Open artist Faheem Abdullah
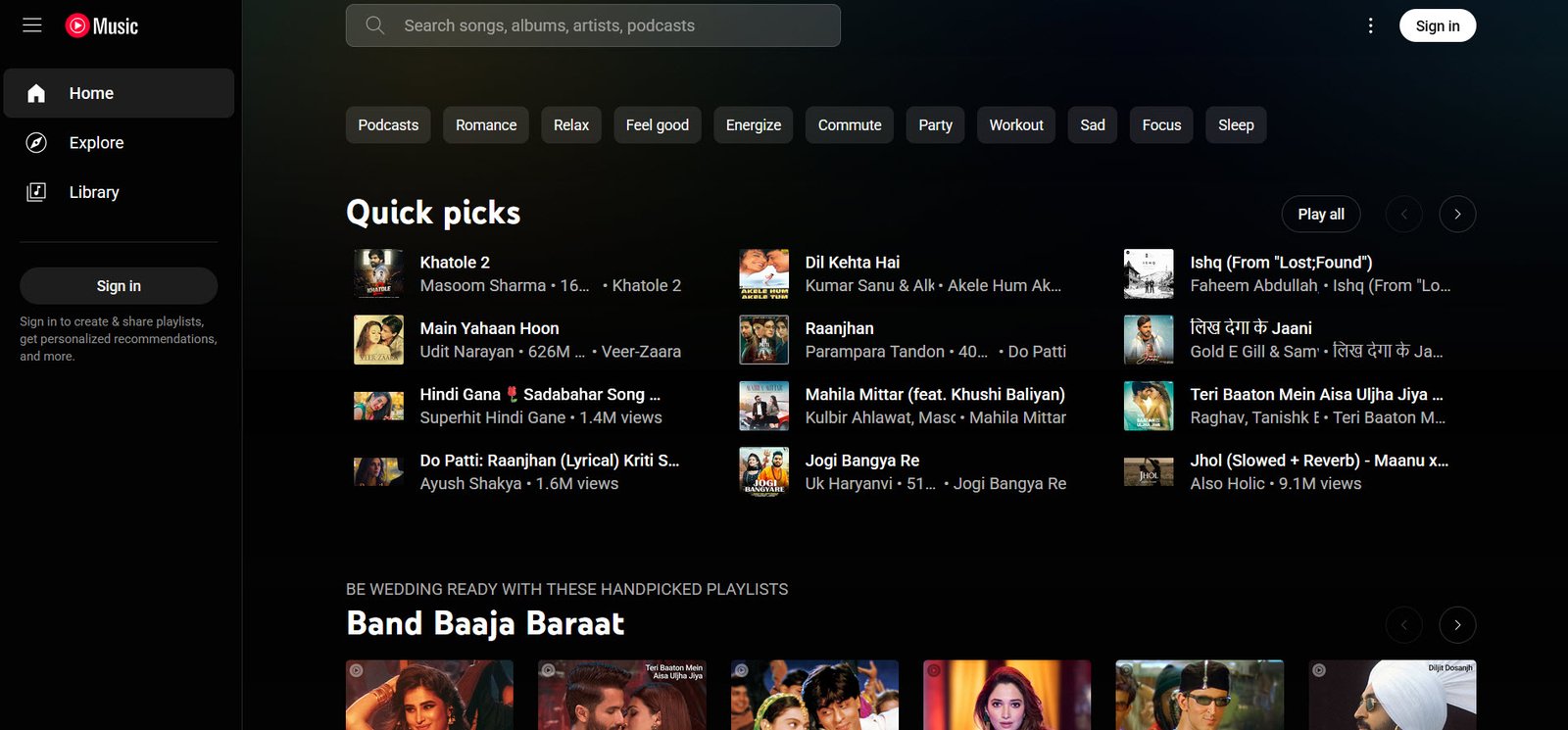This screenshot has height=730, width=1568. [1253, 286]
